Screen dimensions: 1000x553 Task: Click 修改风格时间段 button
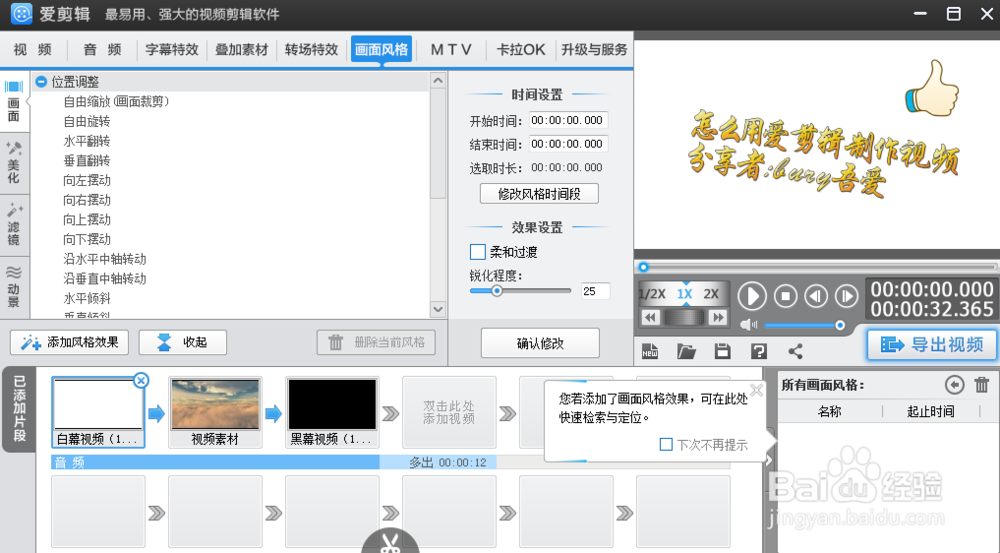click(539, 194)
